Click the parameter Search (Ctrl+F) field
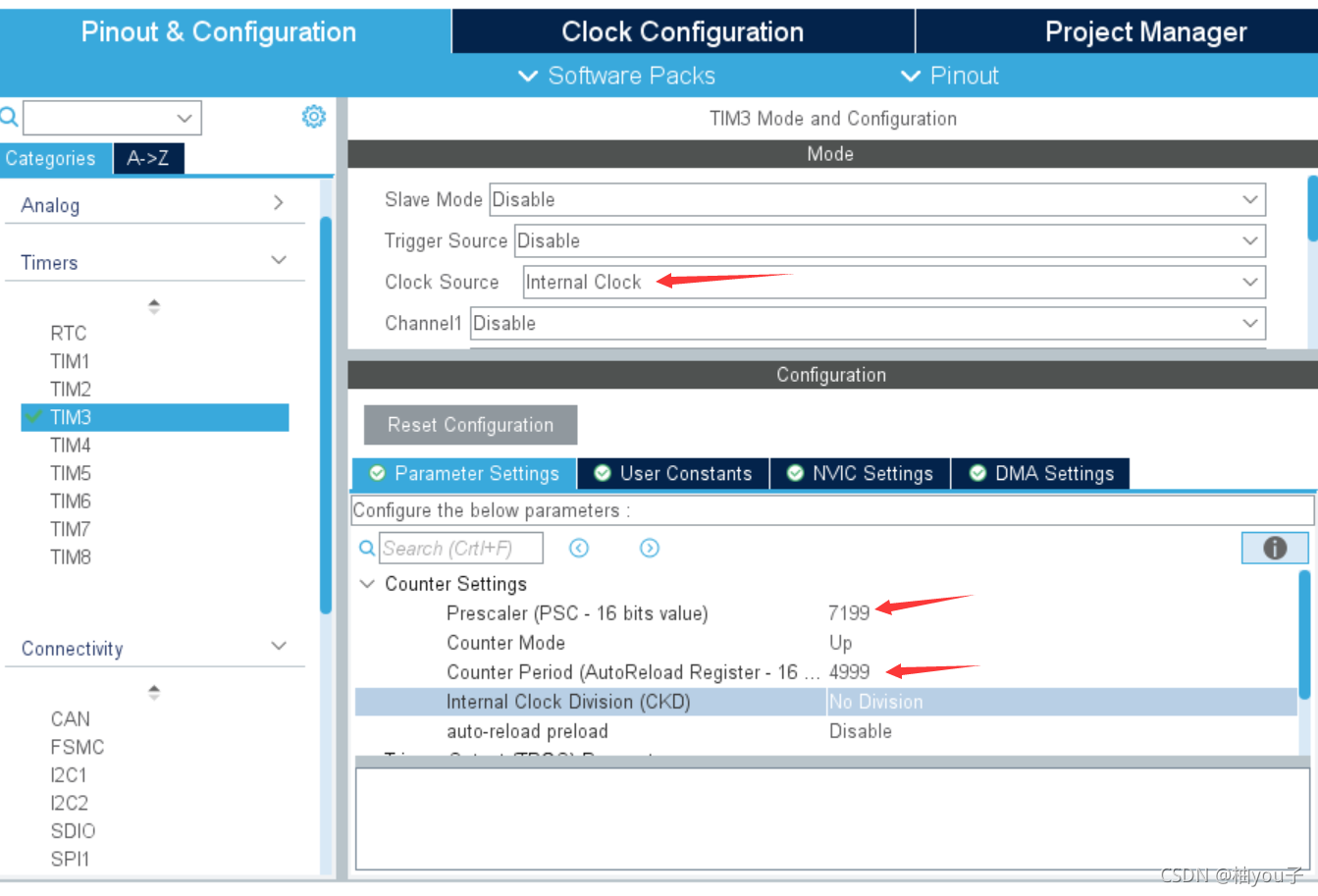 460,549
